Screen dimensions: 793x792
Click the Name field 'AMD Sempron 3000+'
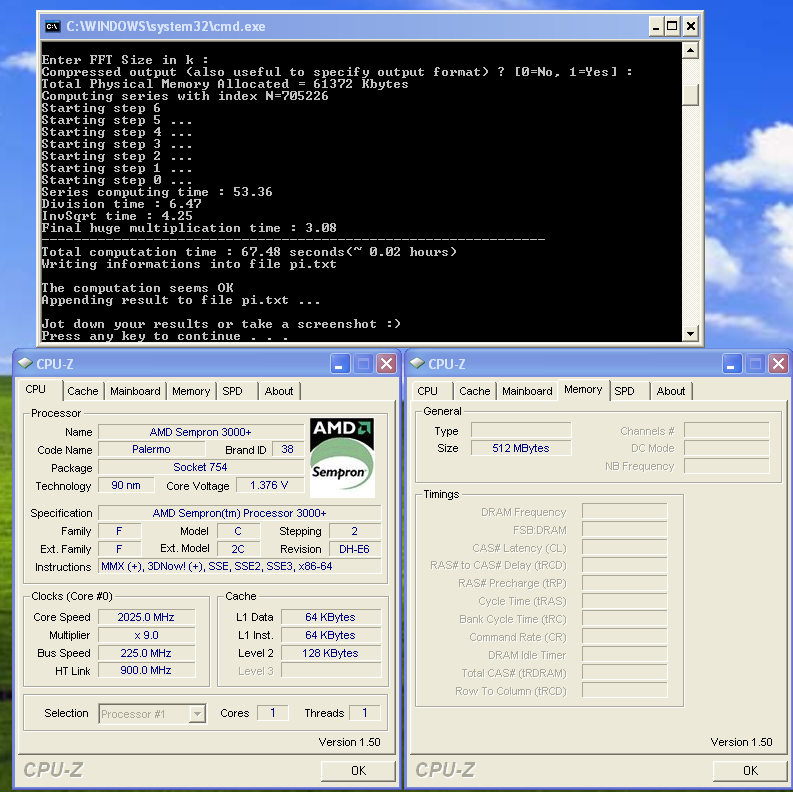point(201,432)
